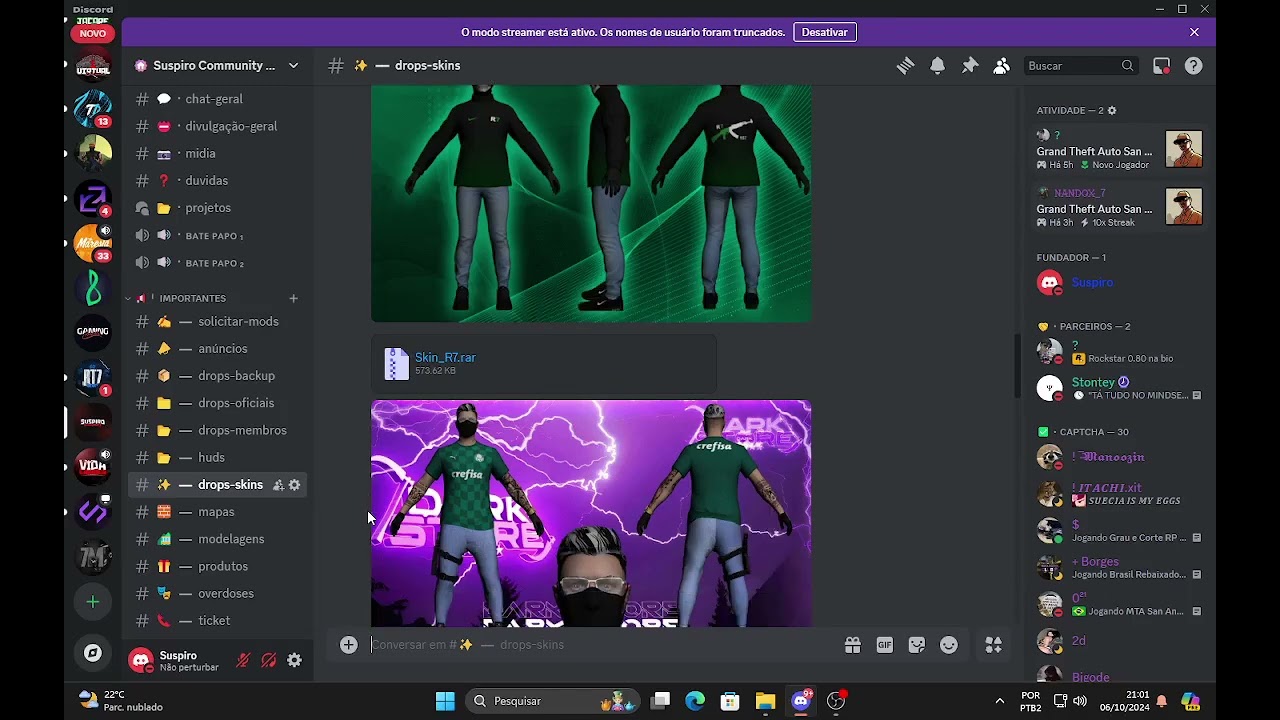Screen dimensions: 1280x720
Task: Open the inbox icon in header
Action: point(1161,65)
